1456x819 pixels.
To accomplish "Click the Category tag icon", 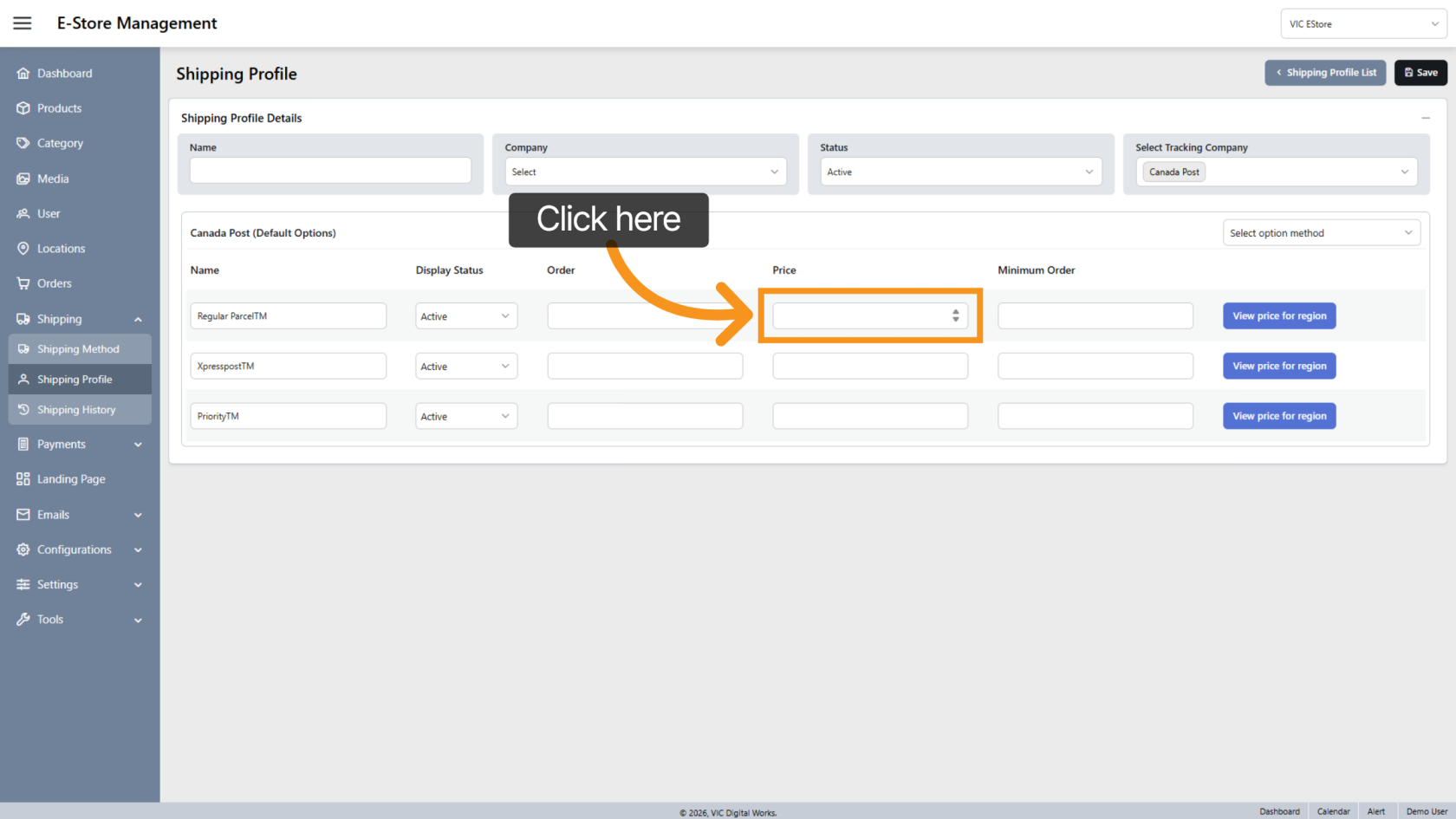I will point(23,143).
